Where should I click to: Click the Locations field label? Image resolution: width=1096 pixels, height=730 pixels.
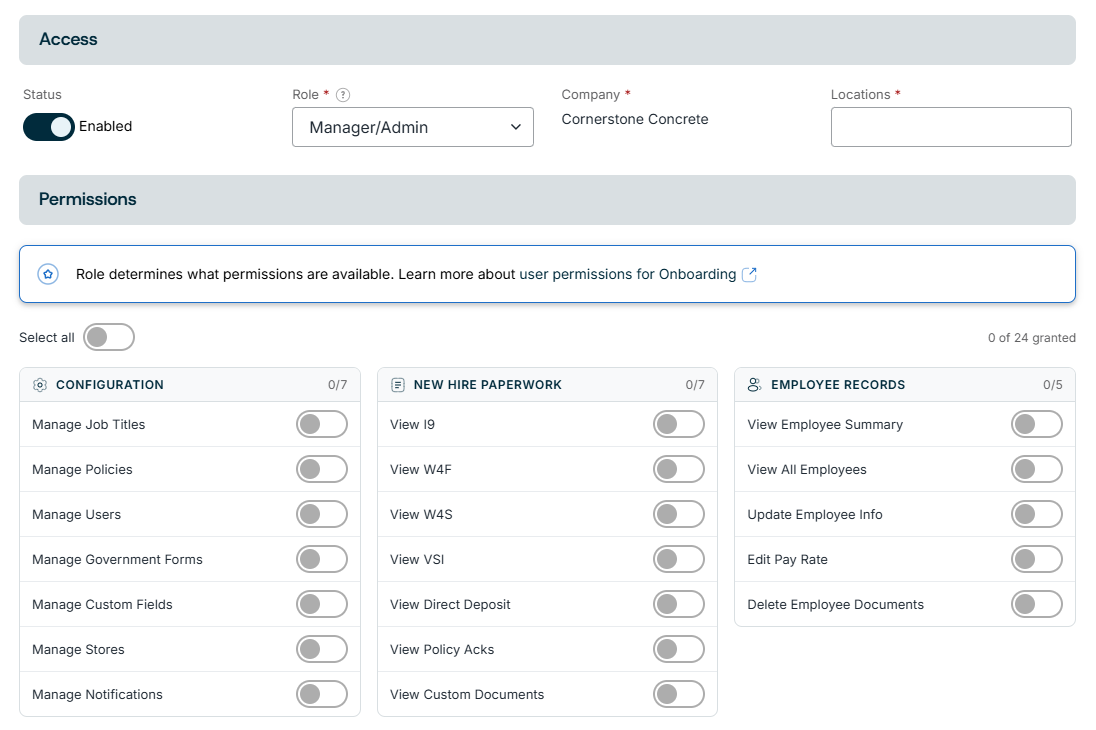coord(860,94)
